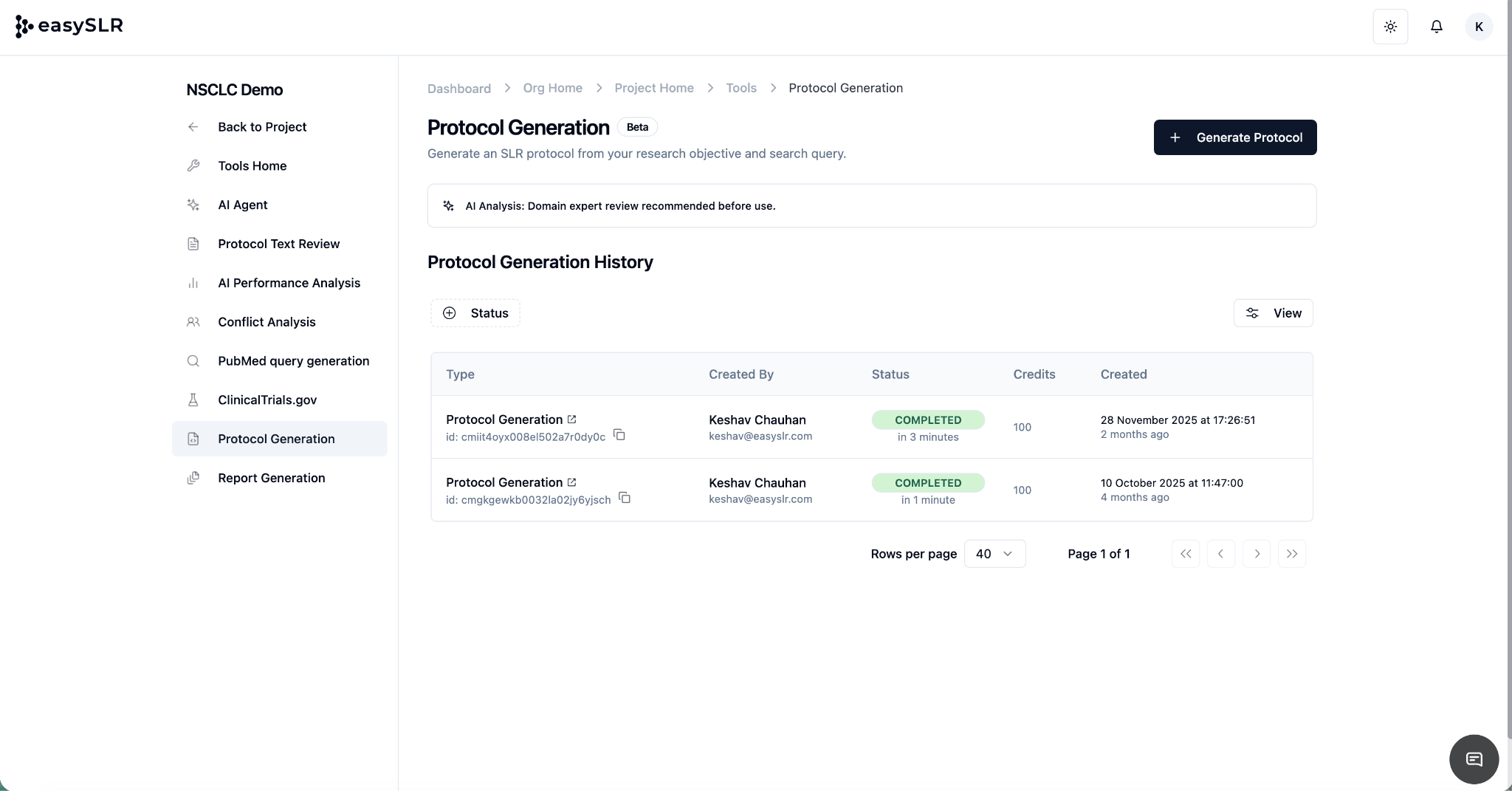
Task: Click the Generate Protocol button
Action: [1234, 137]
